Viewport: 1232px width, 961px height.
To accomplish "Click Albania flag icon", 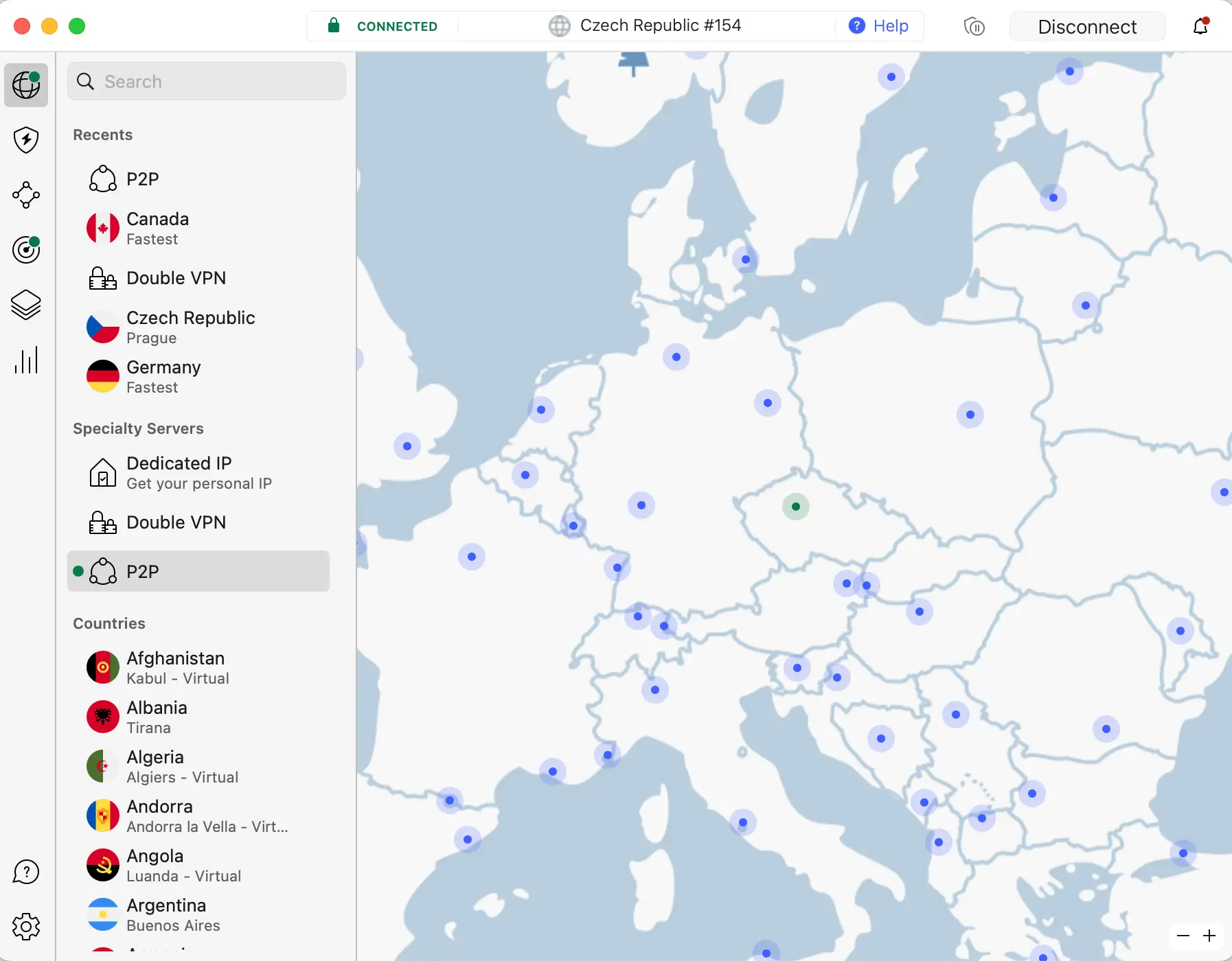I will tap(103, 717).
